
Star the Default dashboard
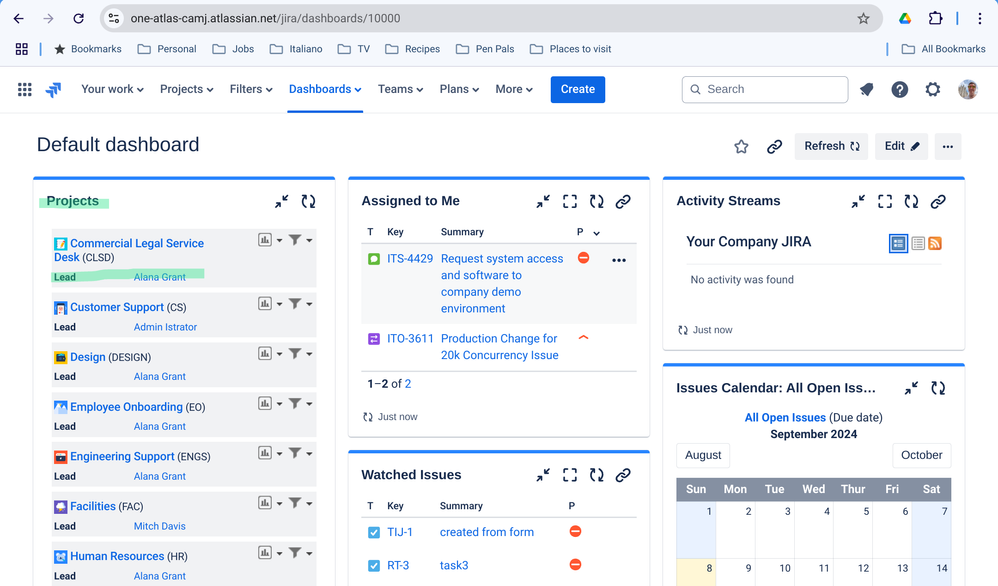pyautogui.click(x=741, y=147)
